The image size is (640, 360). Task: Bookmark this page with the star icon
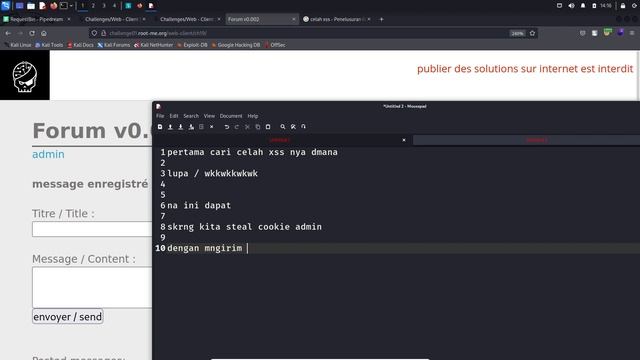532,33
